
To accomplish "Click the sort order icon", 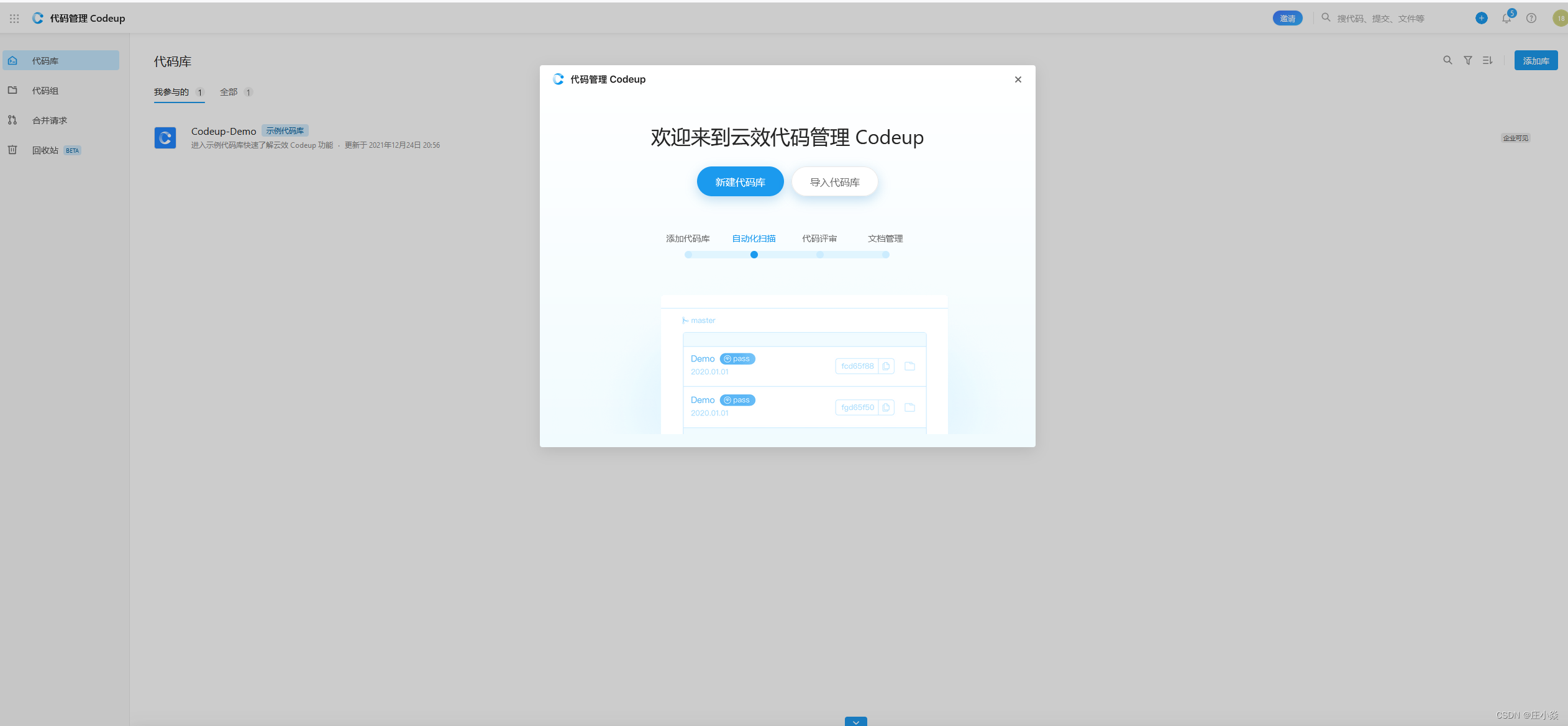I will click(1487, 60).
